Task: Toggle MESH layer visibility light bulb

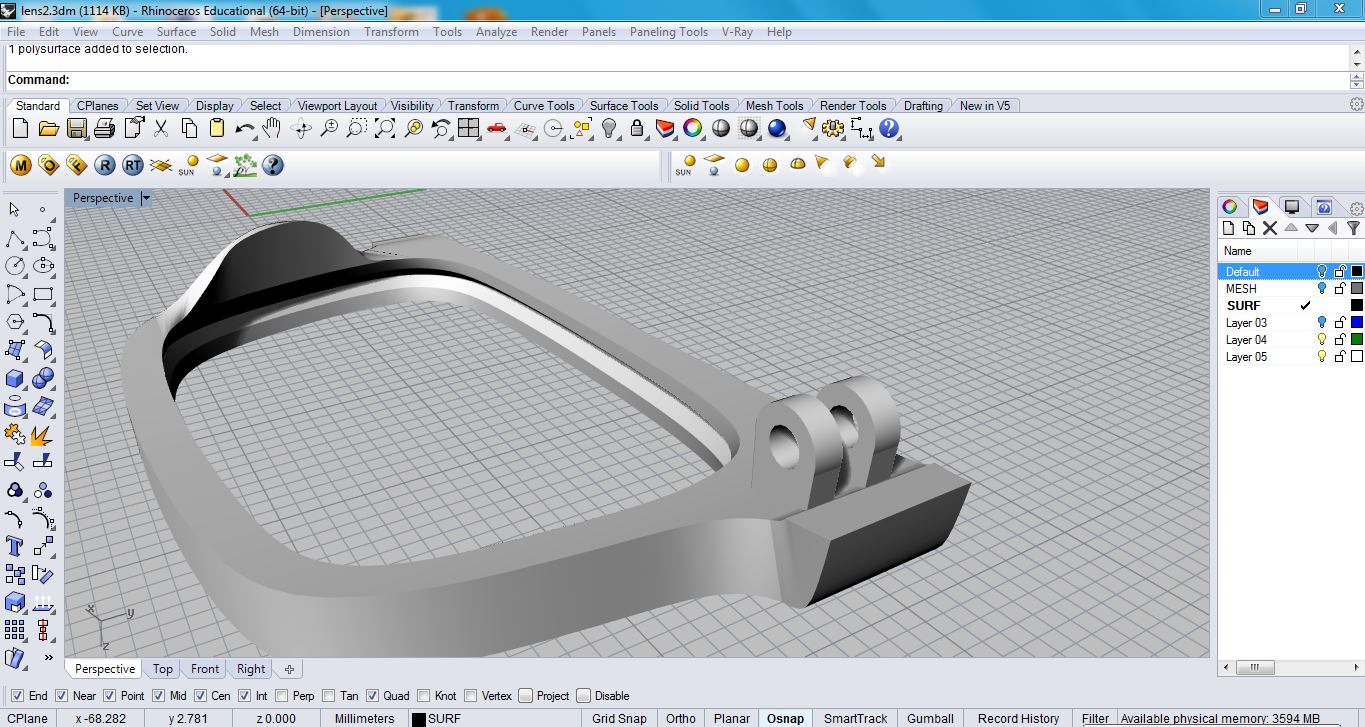Action: tap(1321, 288)
